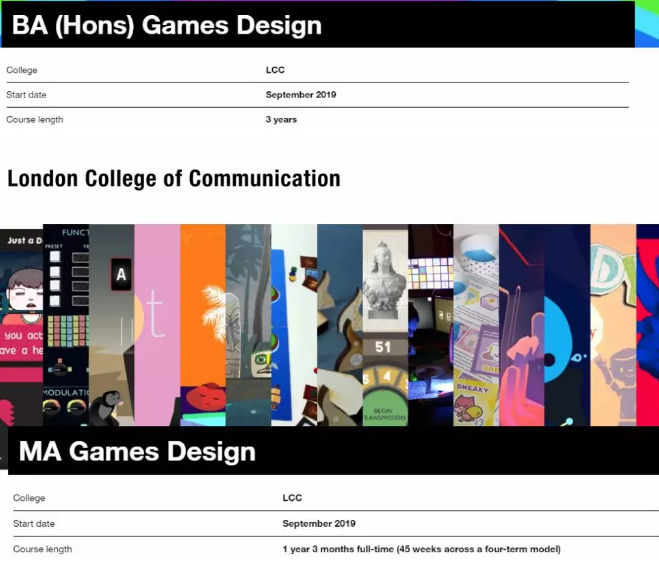Viewport: 659px width, 562px height.
Task: Select the '3 years' course length value
Action: pyautogui.click(x=281, y=119)
